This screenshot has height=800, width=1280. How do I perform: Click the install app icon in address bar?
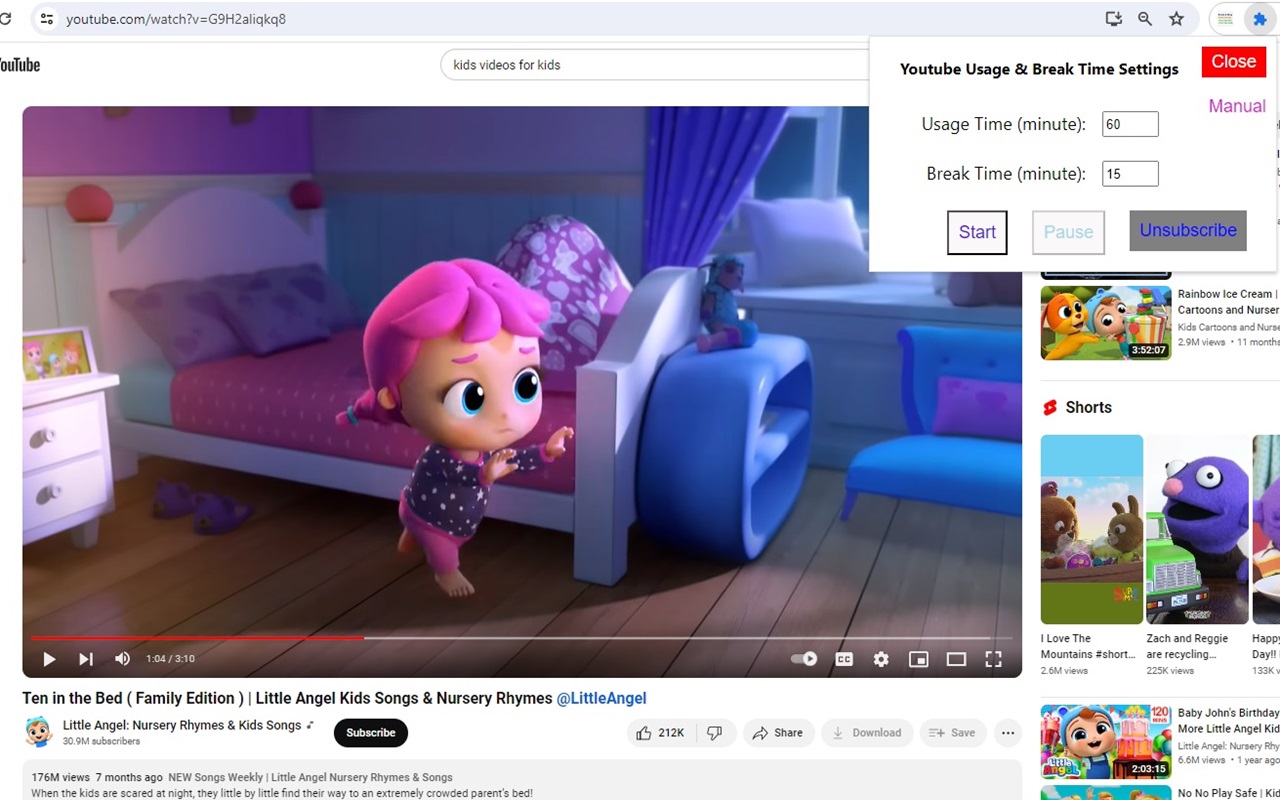(1113, 19)
